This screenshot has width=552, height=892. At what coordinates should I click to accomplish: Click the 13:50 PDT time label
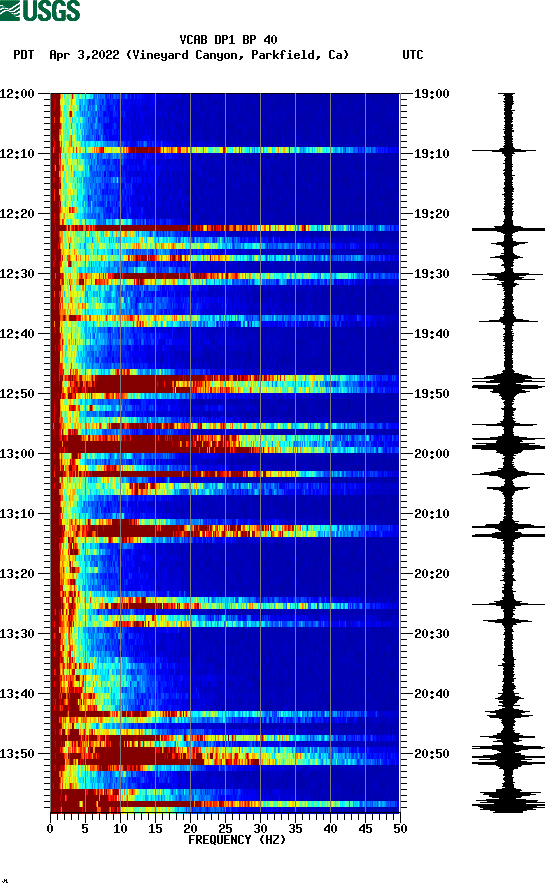tap(17, 754)
